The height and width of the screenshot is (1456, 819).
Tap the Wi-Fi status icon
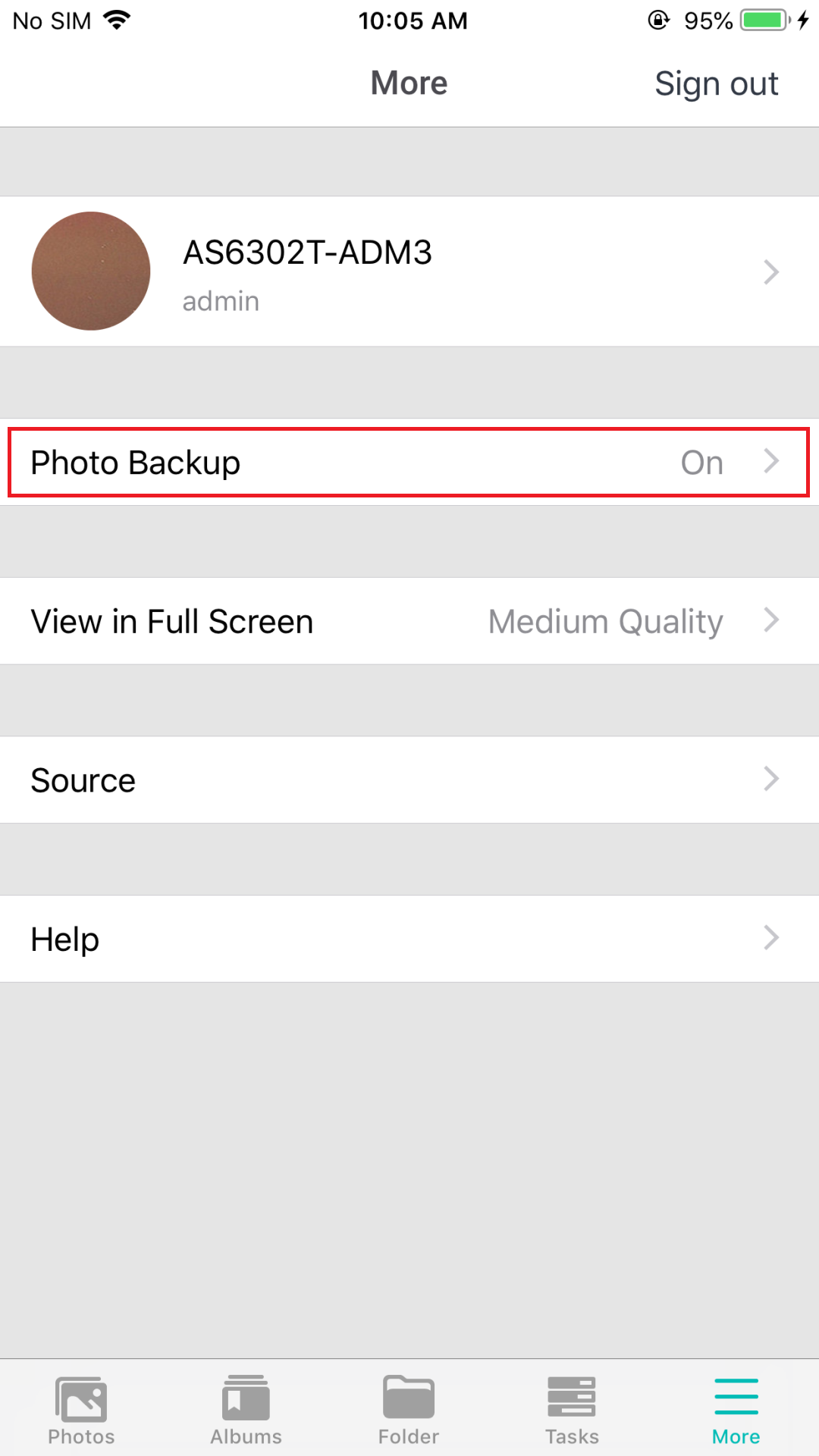[x=117, y=20]
